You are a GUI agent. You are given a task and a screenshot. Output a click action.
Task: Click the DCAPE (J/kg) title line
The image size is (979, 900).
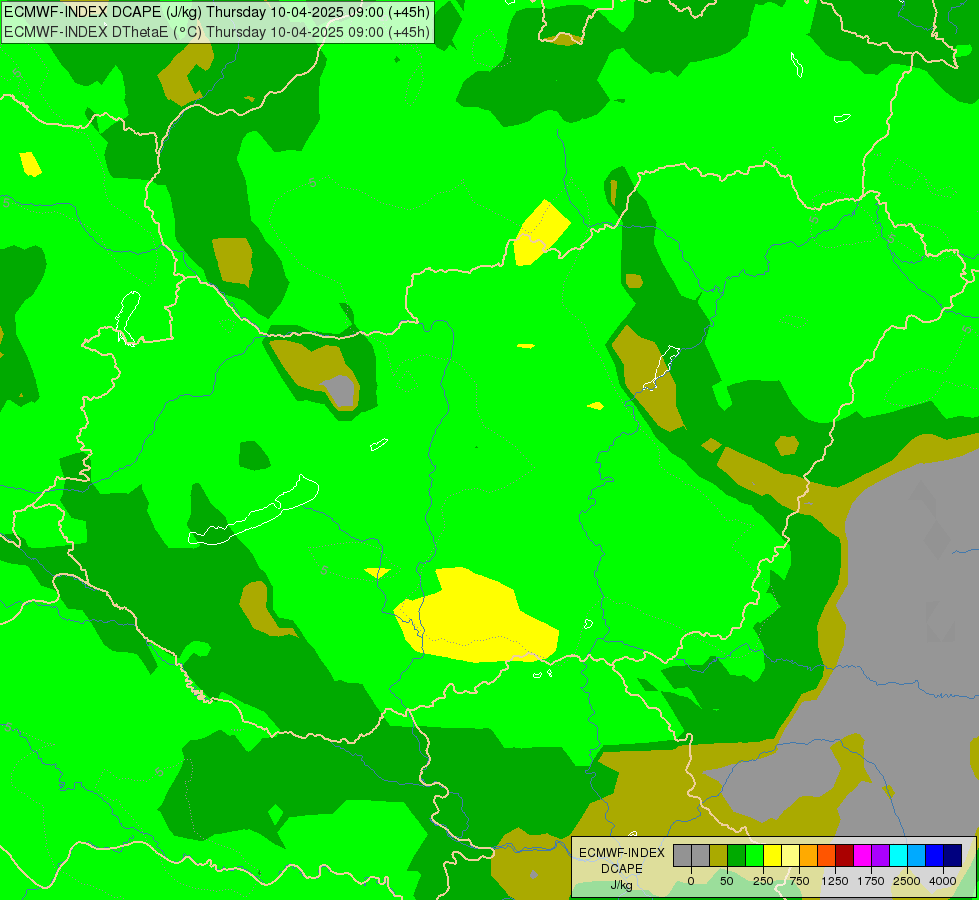pos(217,12)
